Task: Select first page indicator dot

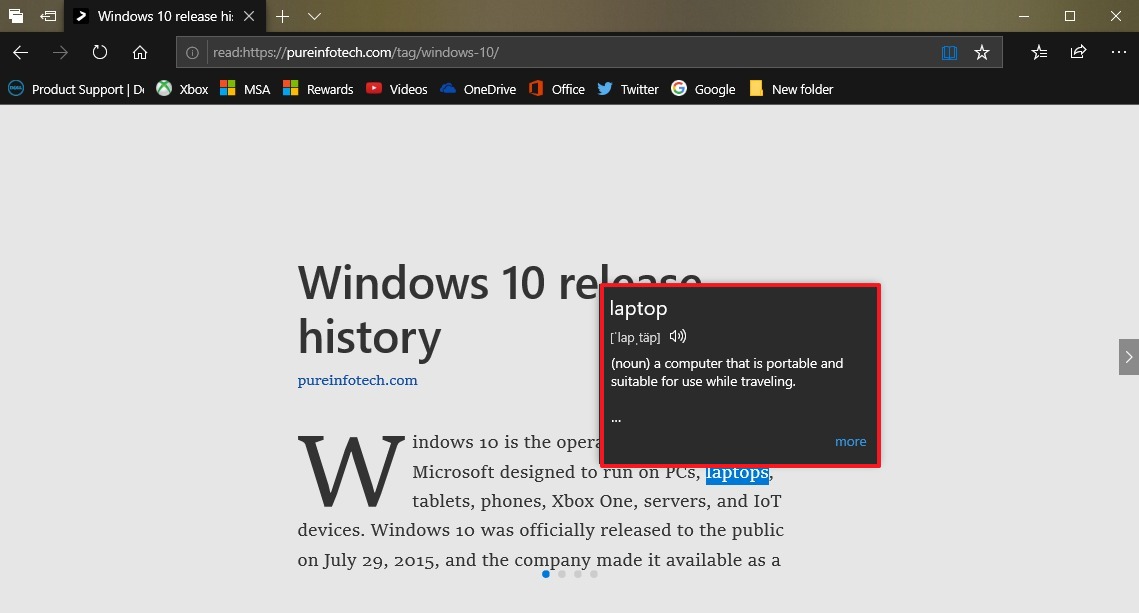Action: tap(546, 574)
